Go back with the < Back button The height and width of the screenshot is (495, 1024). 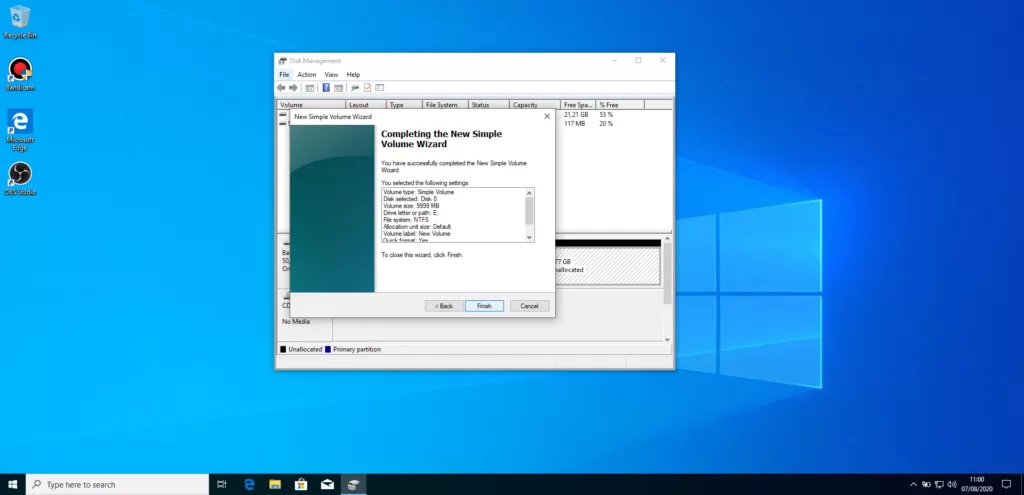(x=444, y=306)
